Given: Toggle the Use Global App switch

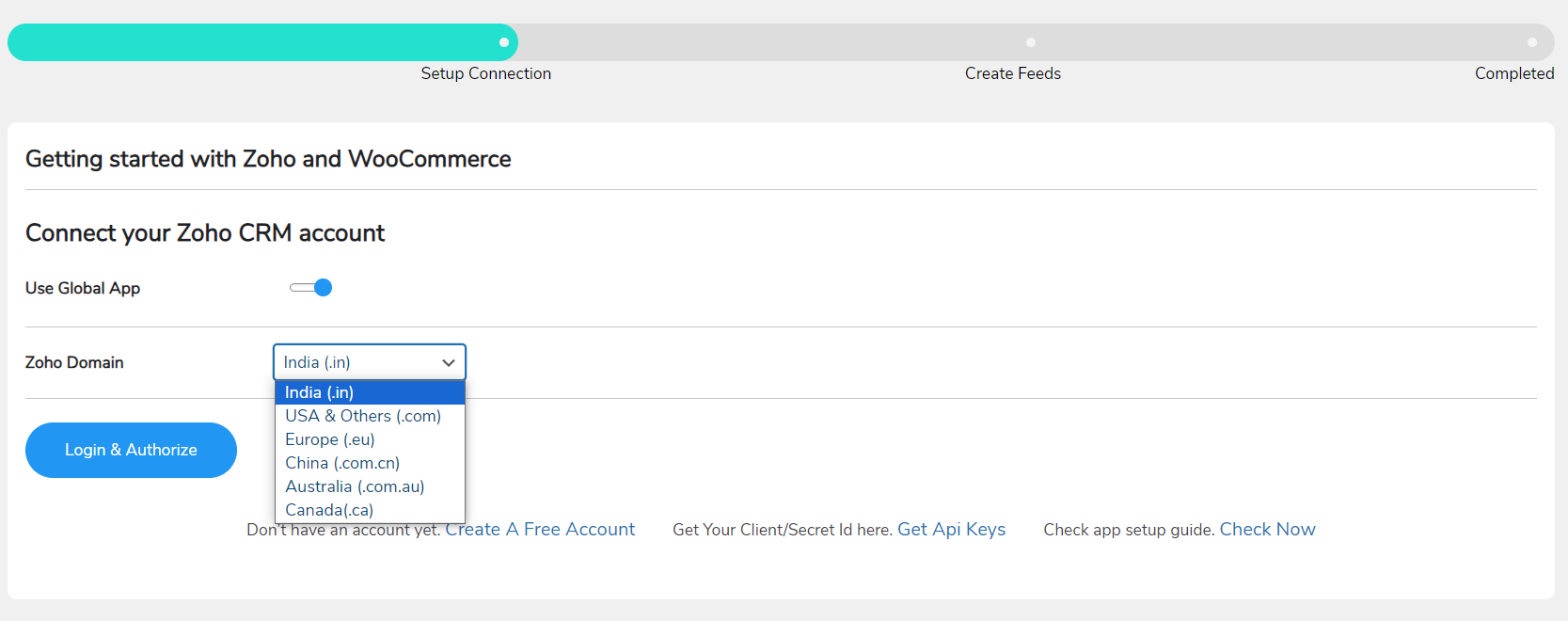Looking at the screenshot, I should tap(311, 288).
